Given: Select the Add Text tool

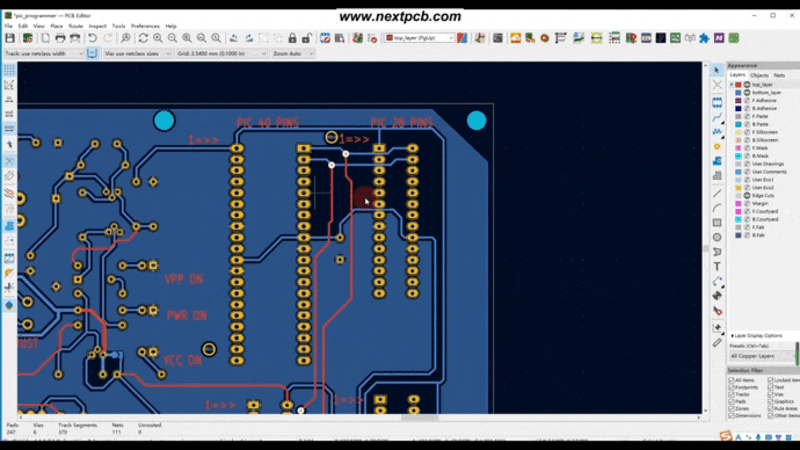Looking at the screenshot, I should click(717, 266).
